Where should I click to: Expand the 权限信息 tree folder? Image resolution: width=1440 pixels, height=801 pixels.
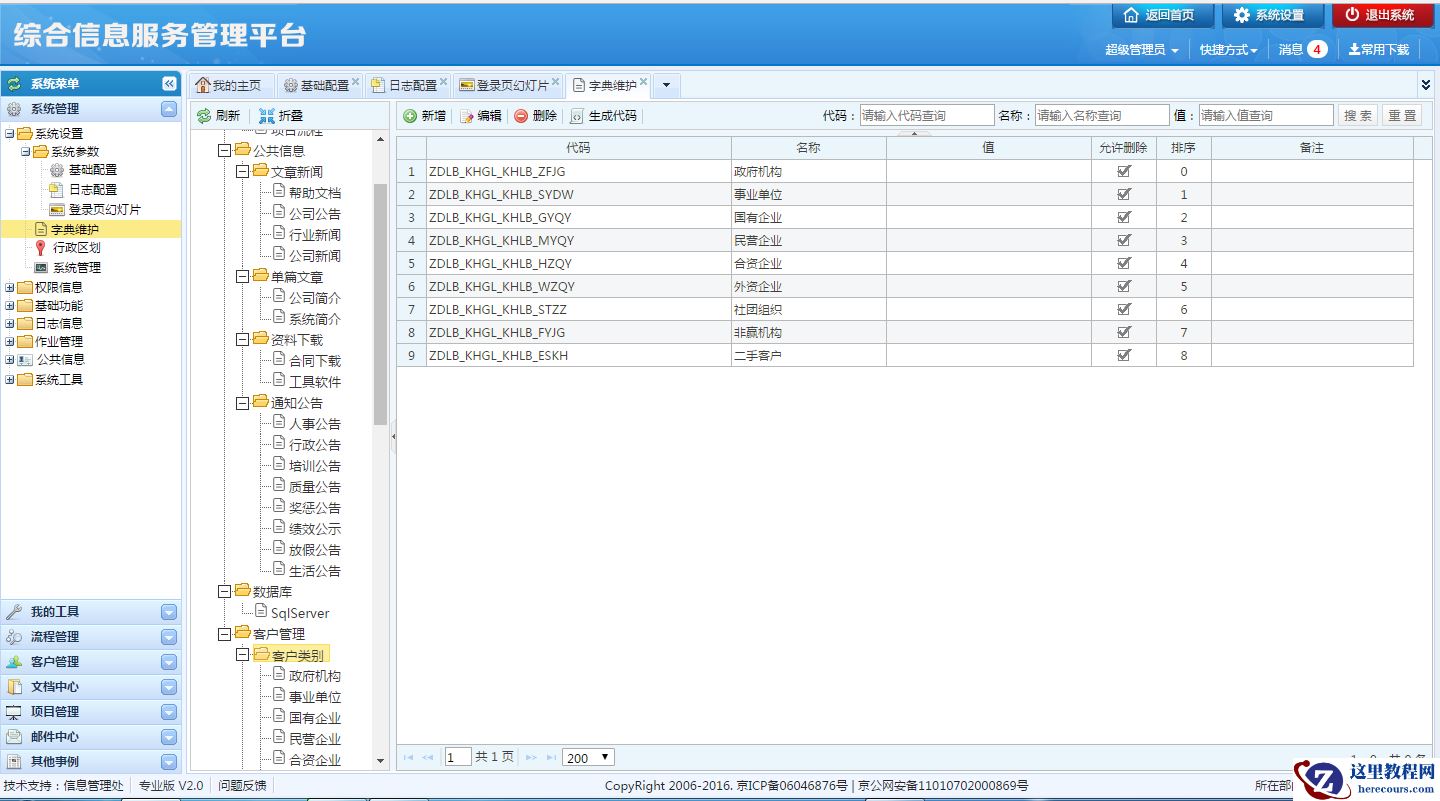click(10, 288)
